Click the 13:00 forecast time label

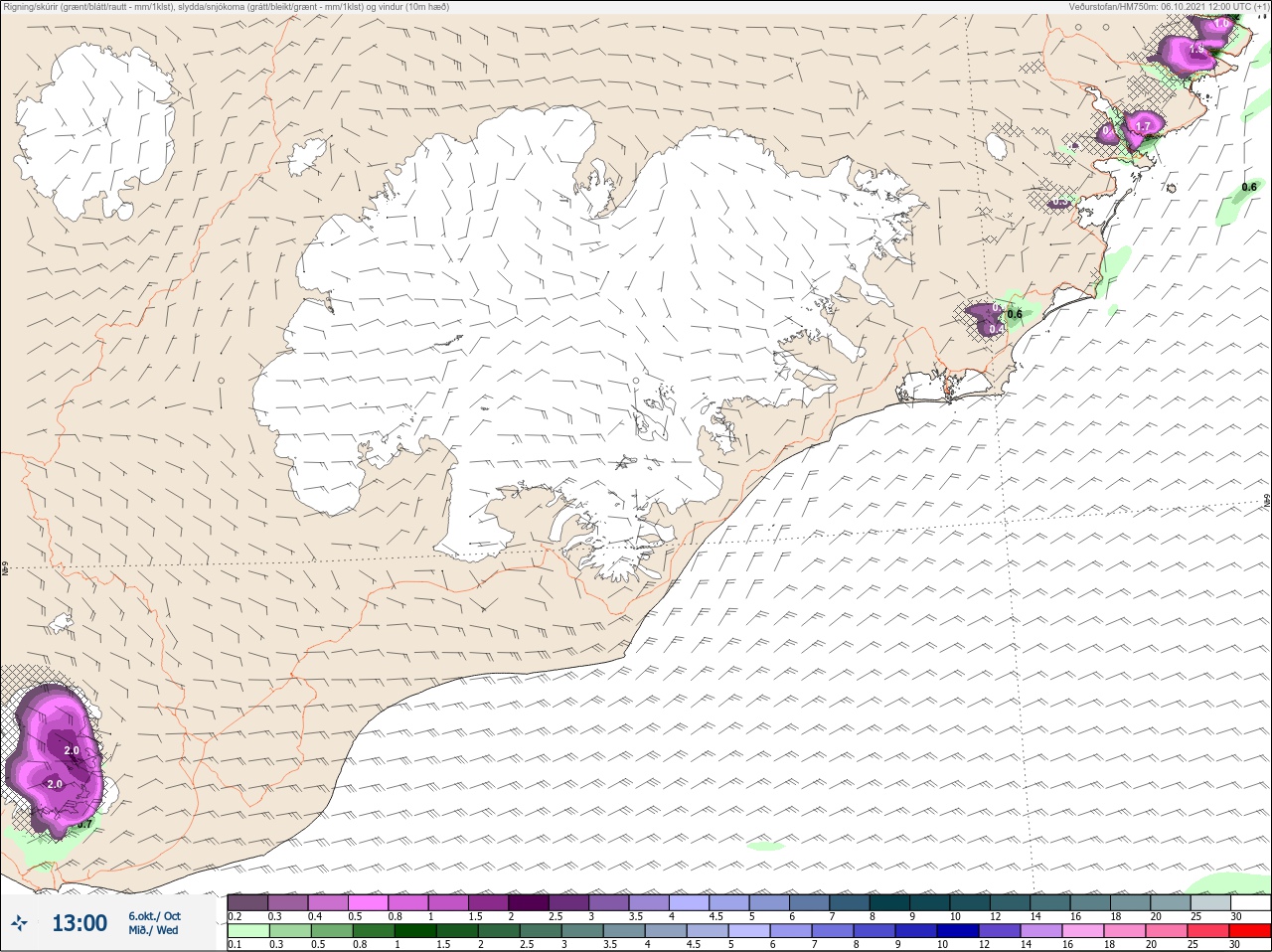pyautogui.click(x=79, y=923)
